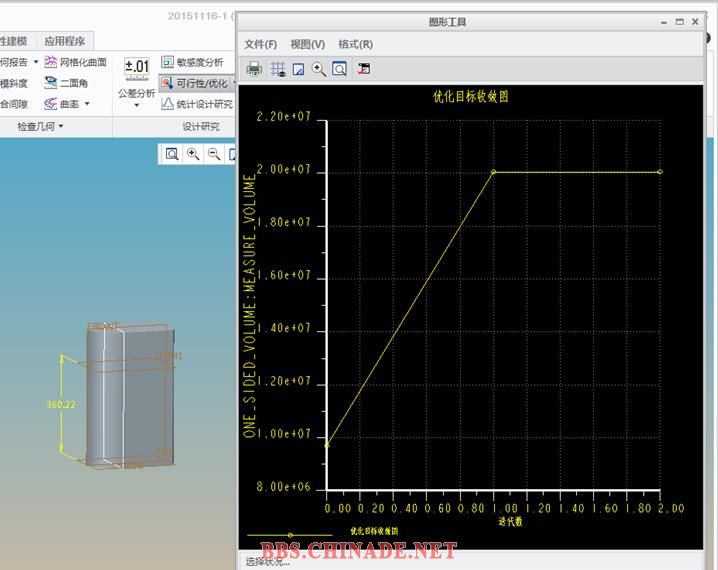The width and height of the screenshot is (718, 570).
Task: Expand the 检查几何 group menu
Action: (40, 127)
